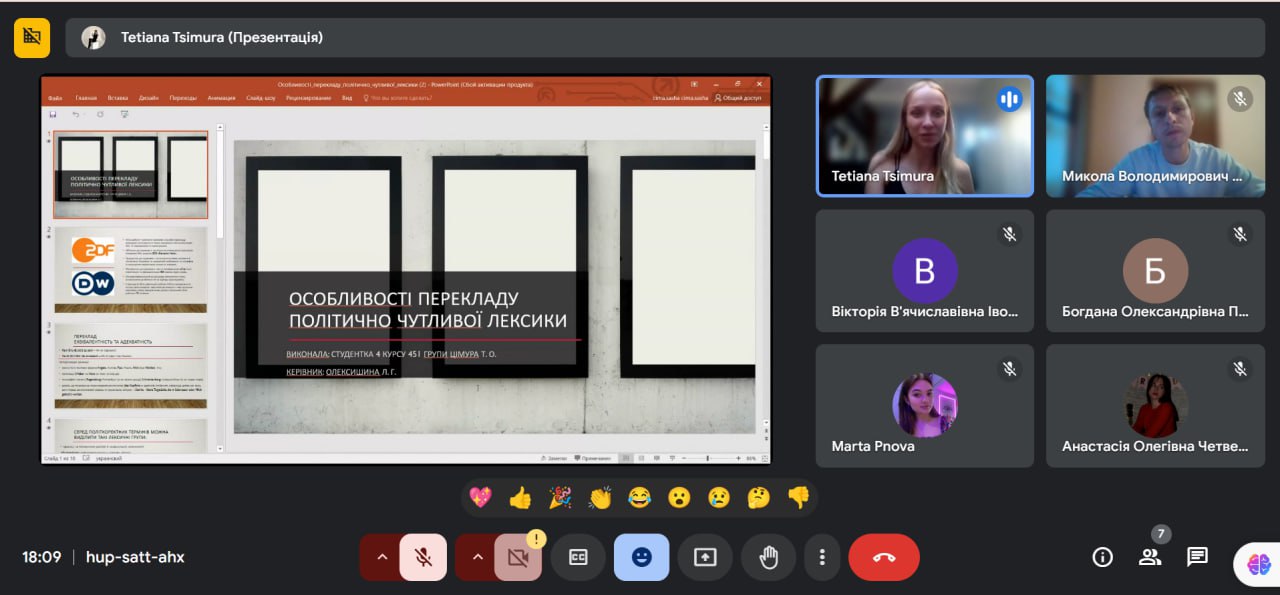Expand video settings arrow beside camera
Viewport: 1280px width, 595px height.
pos(476,557)
